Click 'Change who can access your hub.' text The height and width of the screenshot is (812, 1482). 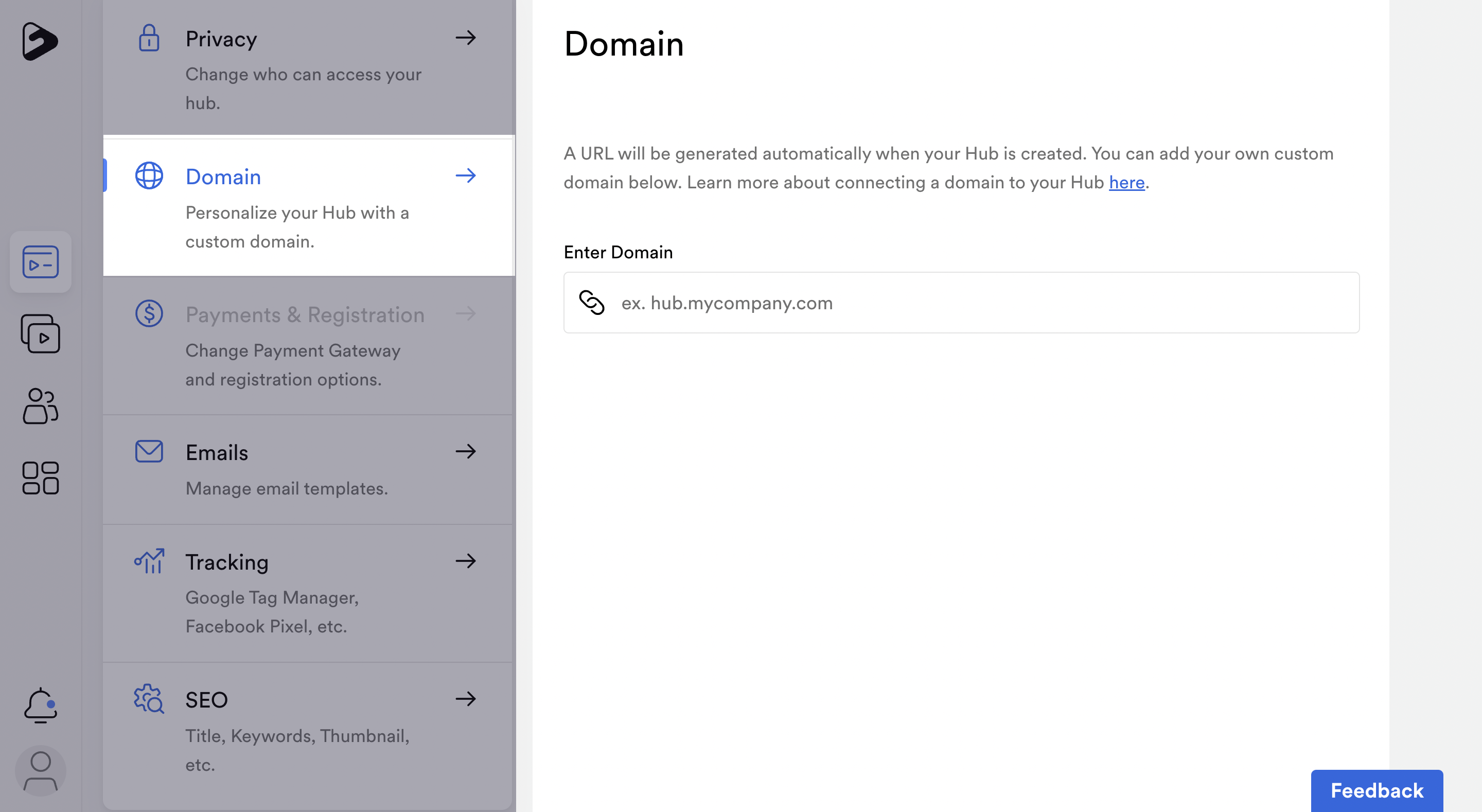(303, 89)
